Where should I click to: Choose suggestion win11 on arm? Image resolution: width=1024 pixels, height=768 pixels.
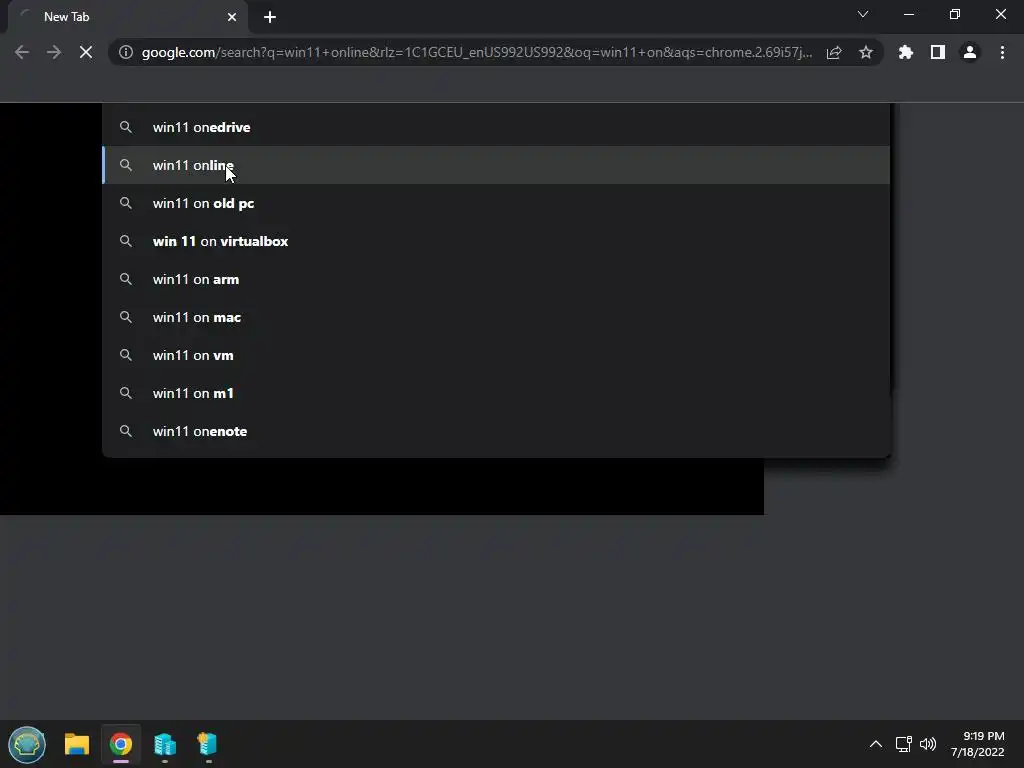tap(496, 279)
